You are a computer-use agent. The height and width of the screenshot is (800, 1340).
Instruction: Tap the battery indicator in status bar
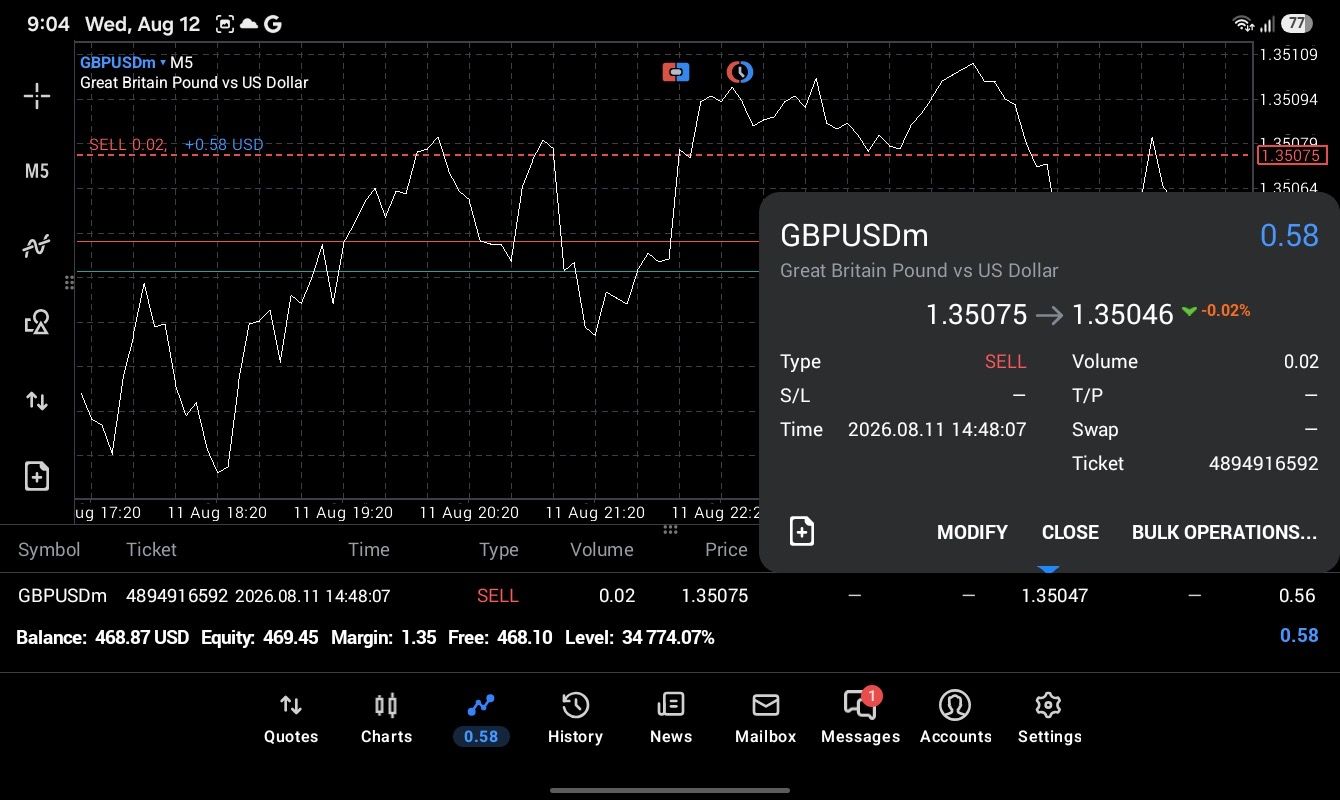click(1297, 23)
